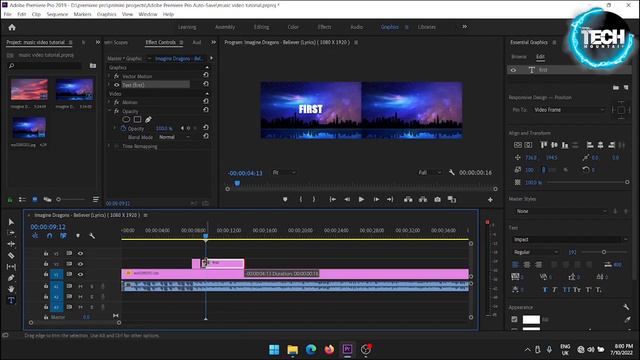Switch to the Browse tab in Essential Graphics
The width and height of the screenshot is (640, 360).
pyautogui.click(x=519, y=57)
